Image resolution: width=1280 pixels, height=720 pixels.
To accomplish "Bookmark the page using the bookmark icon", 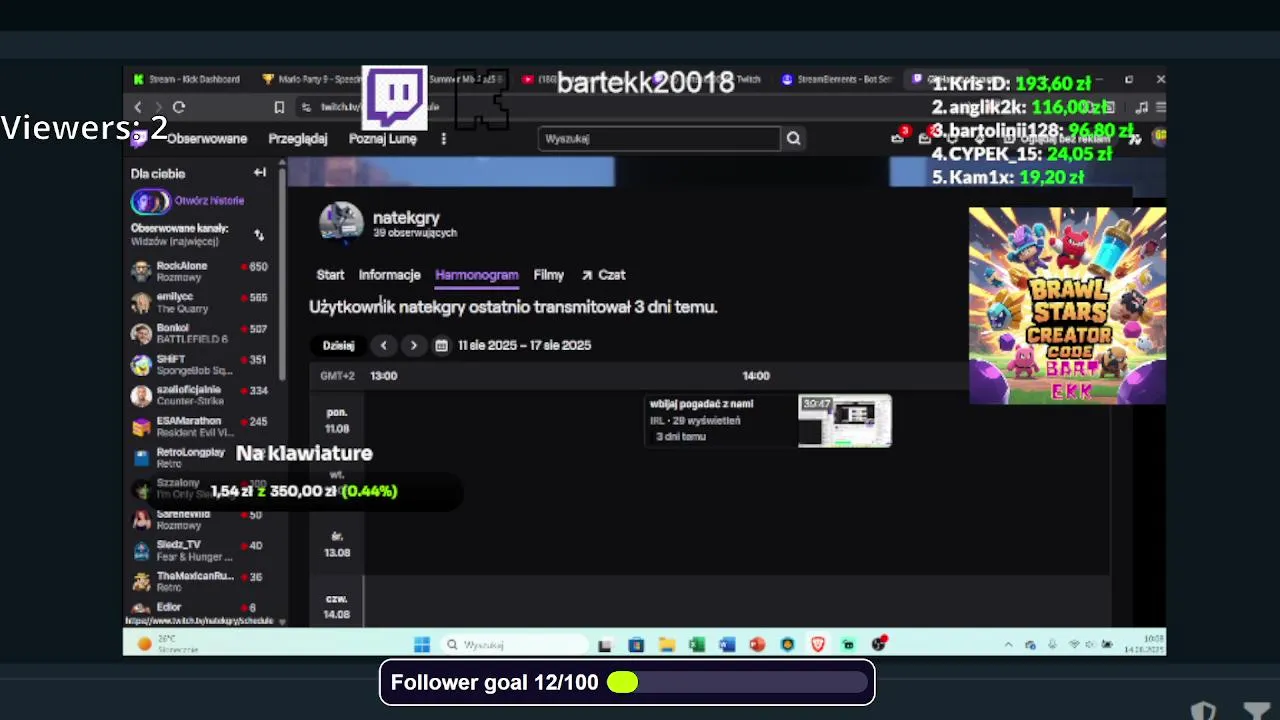I will point(279,107).
